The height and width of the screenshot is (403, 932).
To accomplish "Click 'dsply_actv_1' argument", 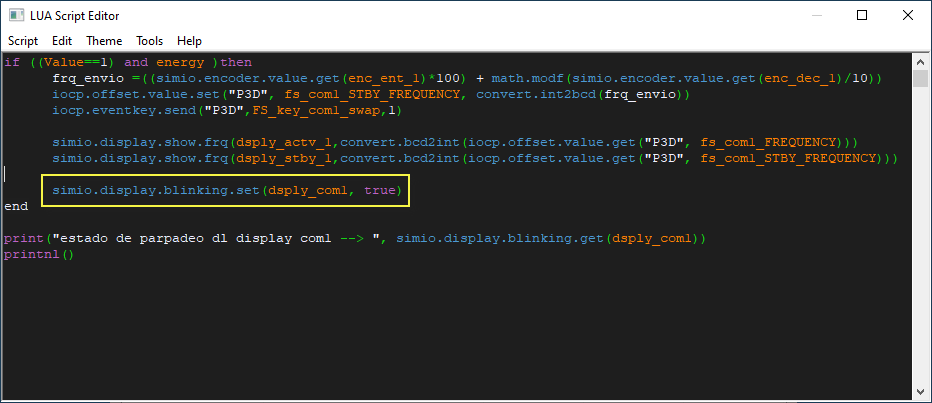I will click(x=284, y=143).
